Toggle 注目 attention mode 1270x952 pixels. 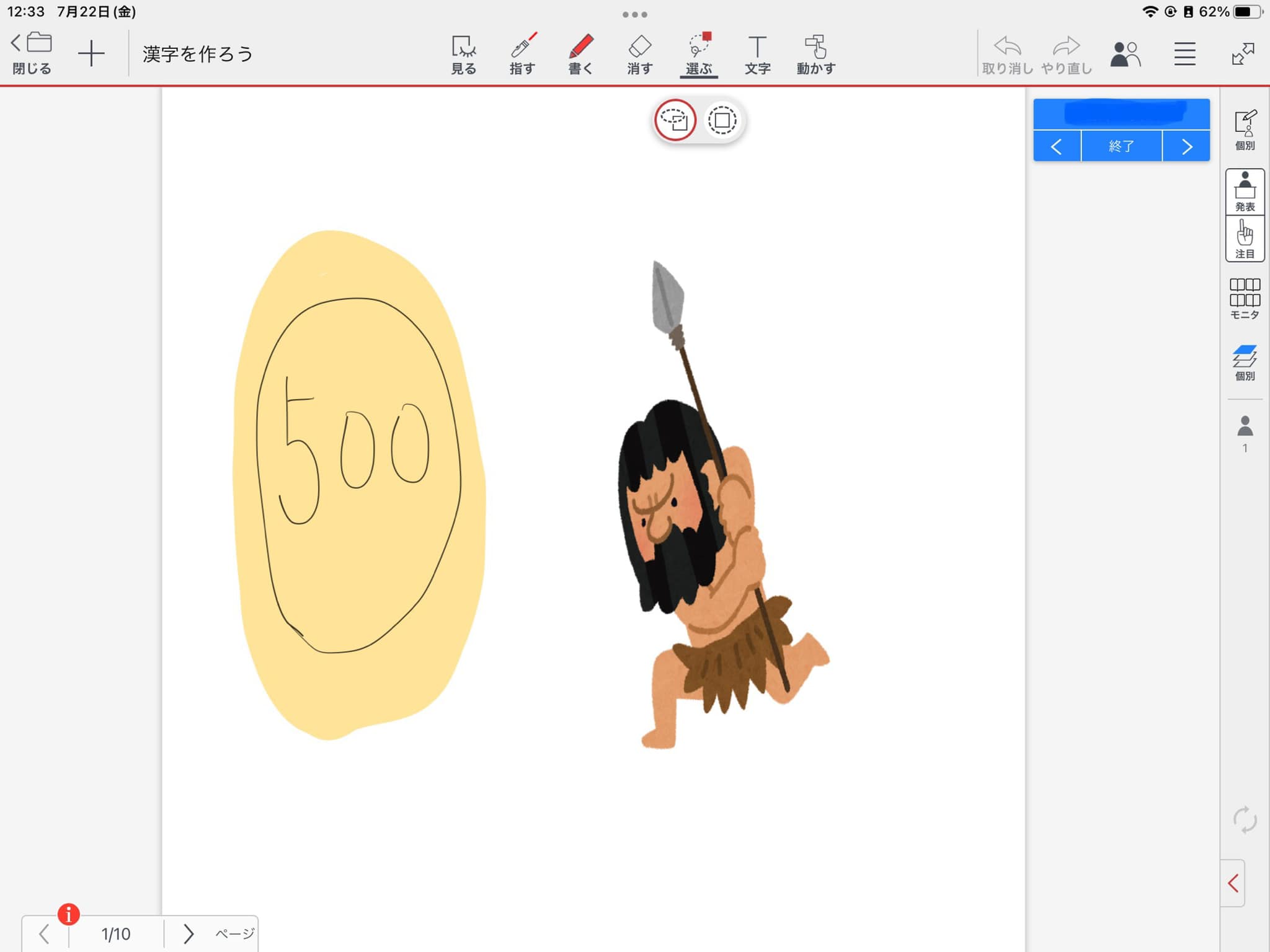pos(1245,239)
